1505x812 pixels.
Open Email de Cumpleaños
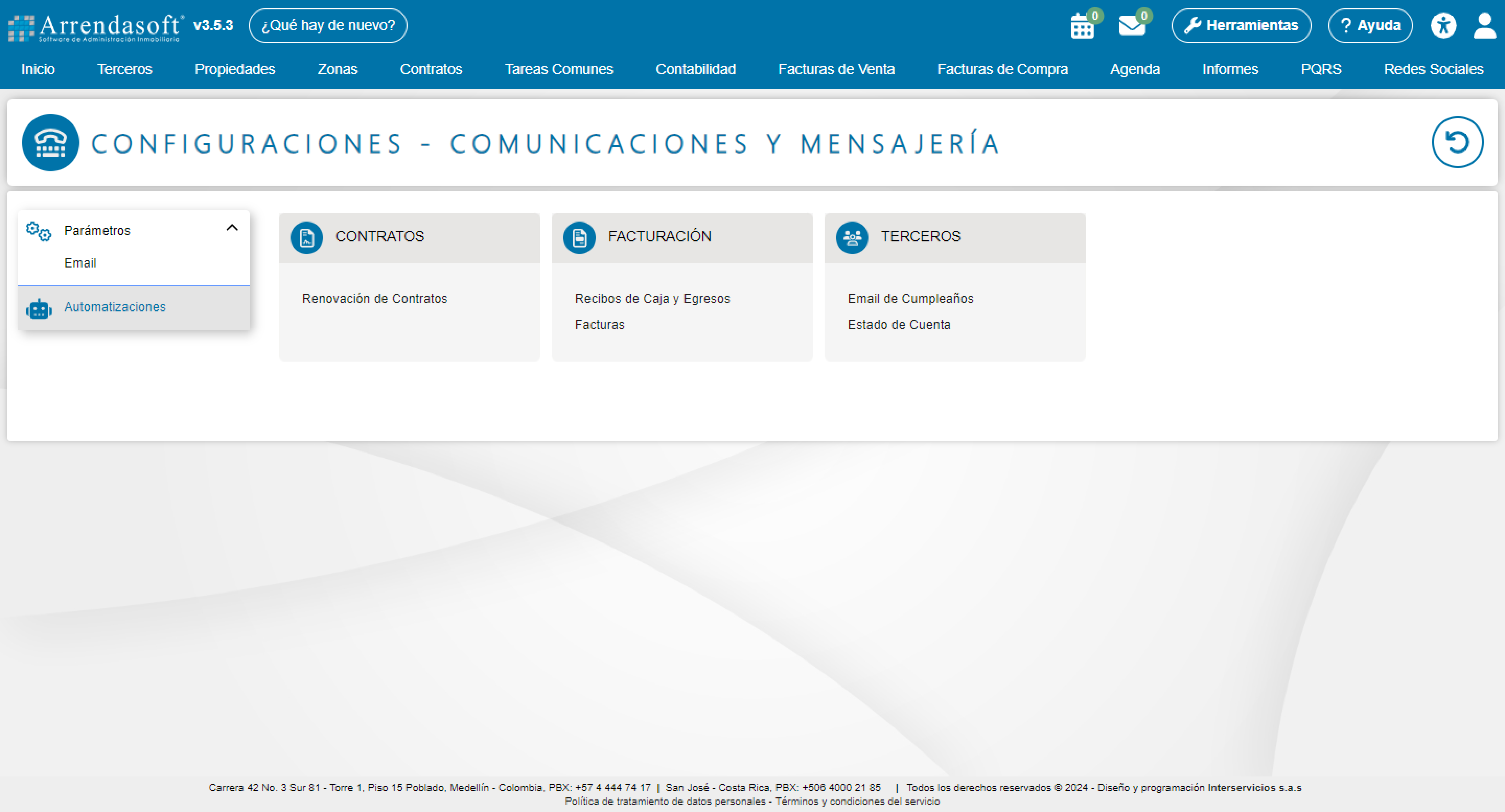click(x=910, y=299)
